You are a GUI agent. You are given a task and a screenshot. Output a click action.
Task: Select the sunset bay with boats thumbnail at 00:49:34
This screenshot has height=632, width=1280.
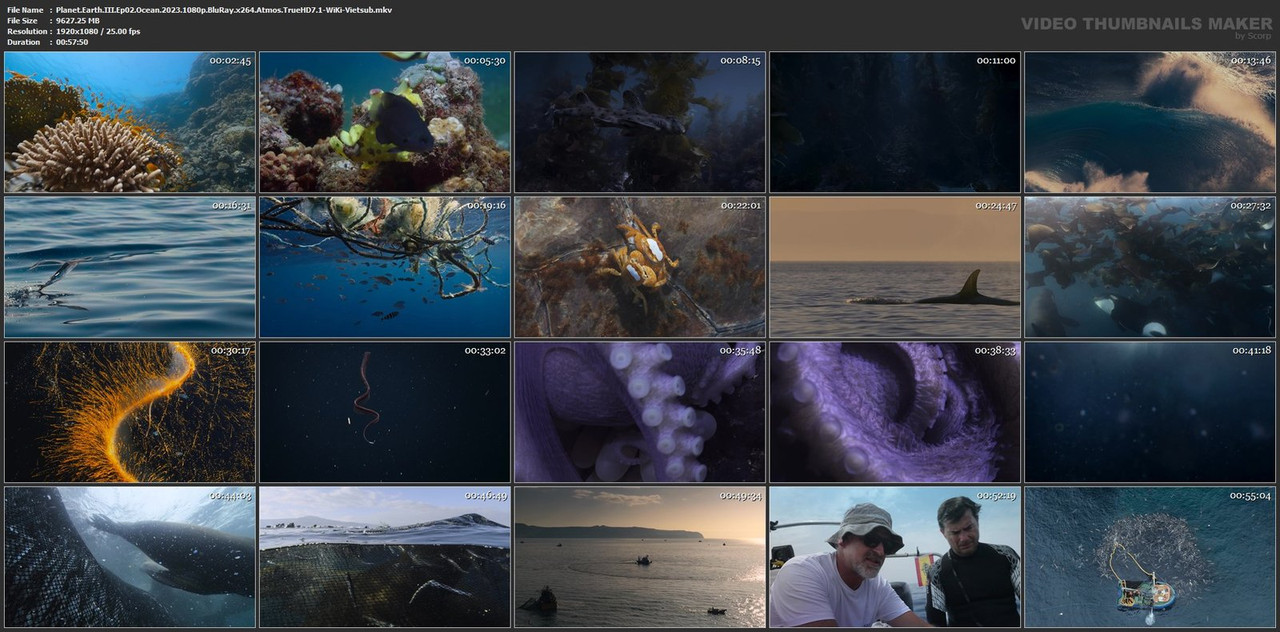coord(640,557)
